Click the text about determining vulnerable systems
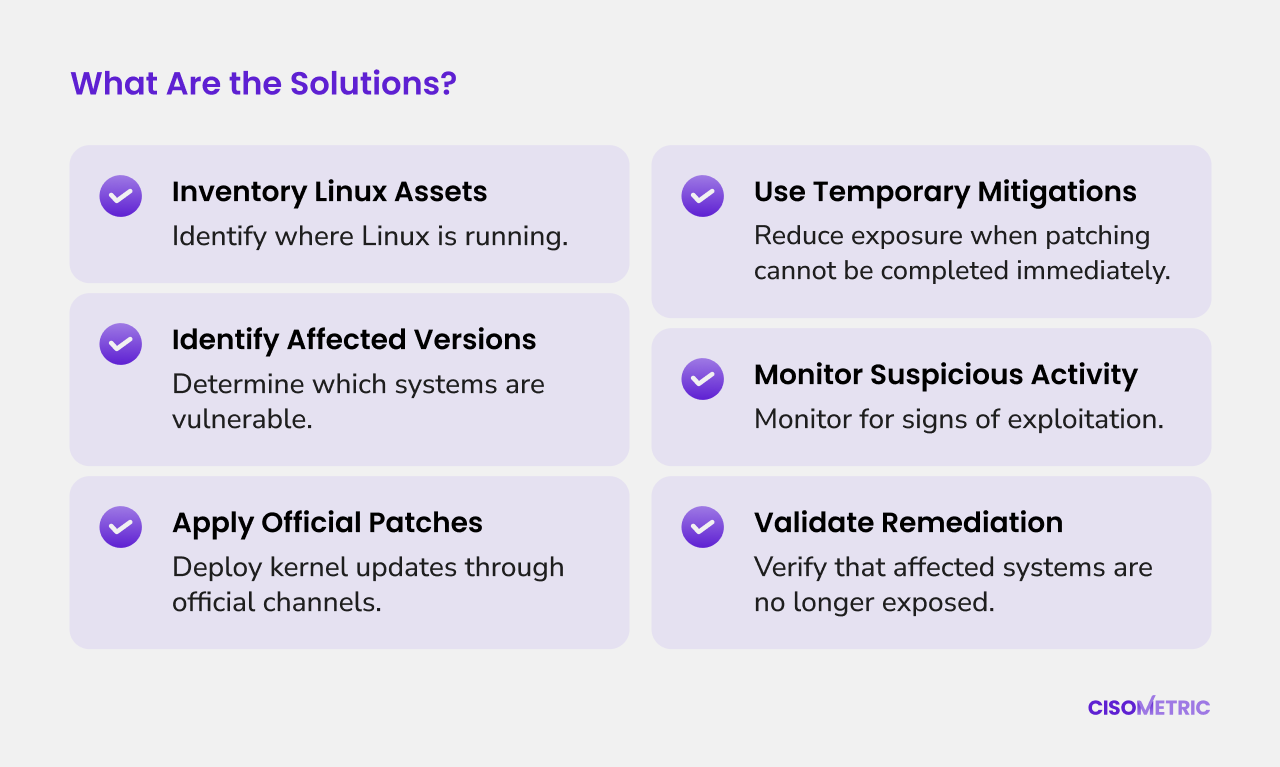The width and height of the screenshot is (1280, 767). (x=358, y=401)
